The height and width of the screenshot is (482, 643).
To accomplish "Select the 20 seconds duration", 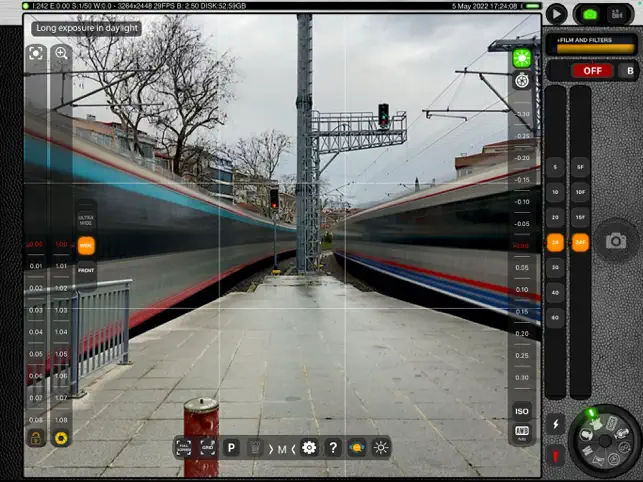I will [555, 217].
